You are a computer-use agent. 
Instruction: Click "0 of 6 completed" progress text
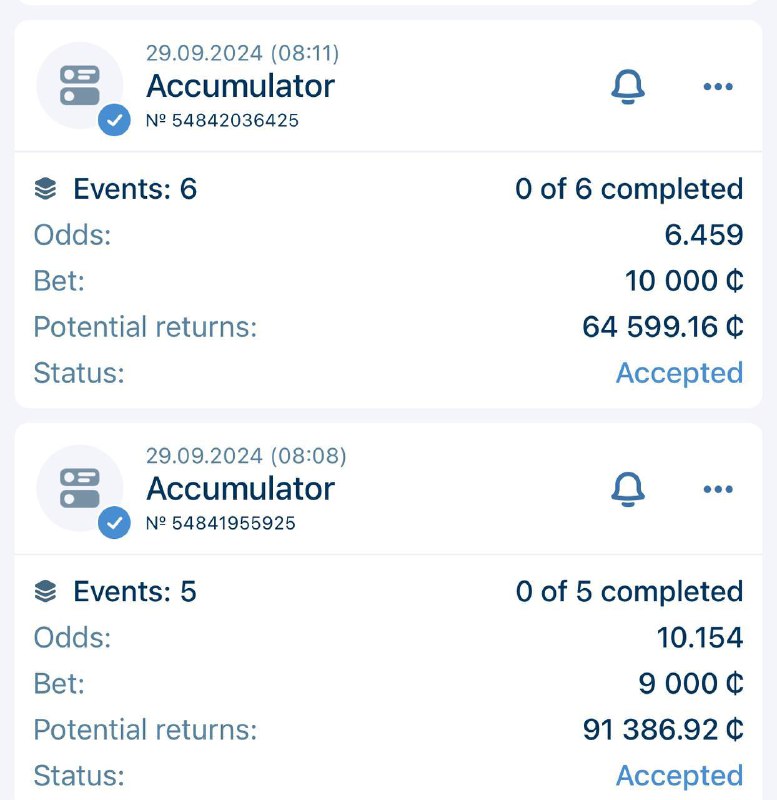tap(629, 189)
